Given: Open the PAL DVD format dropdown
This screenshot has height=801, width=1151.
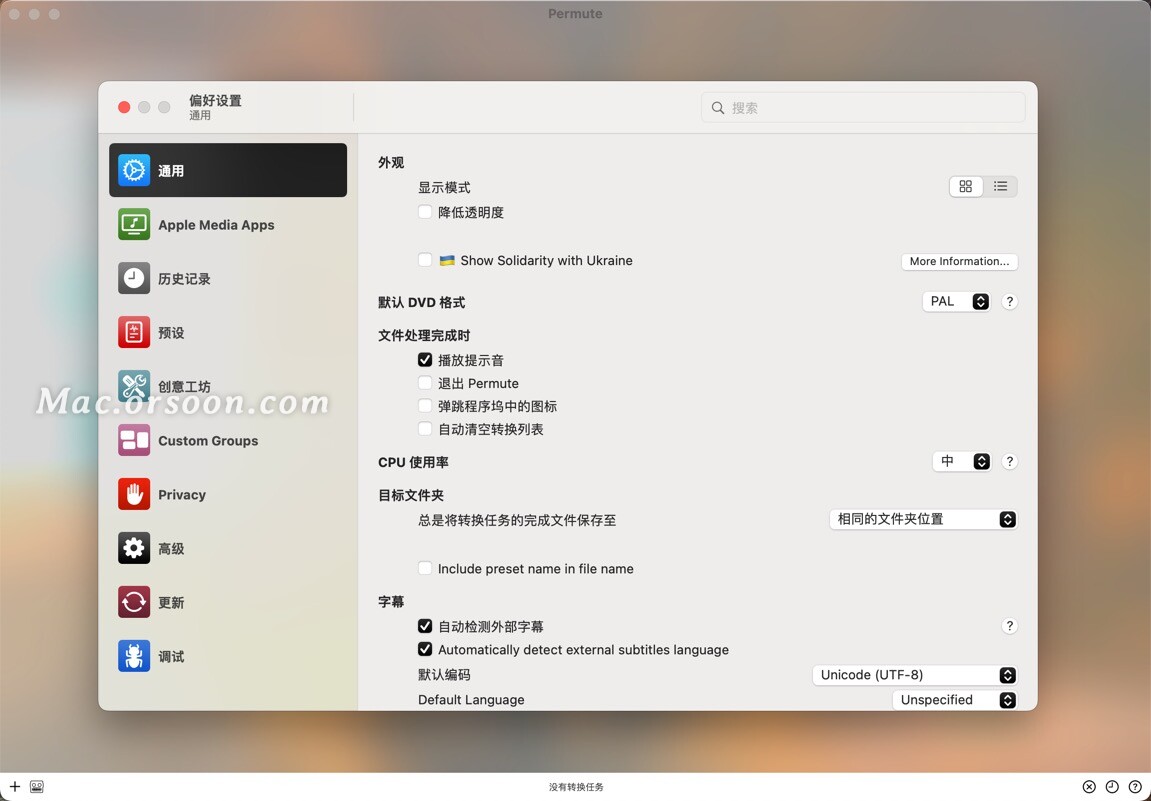Looking at the screenshot, I should coord(956,301).
